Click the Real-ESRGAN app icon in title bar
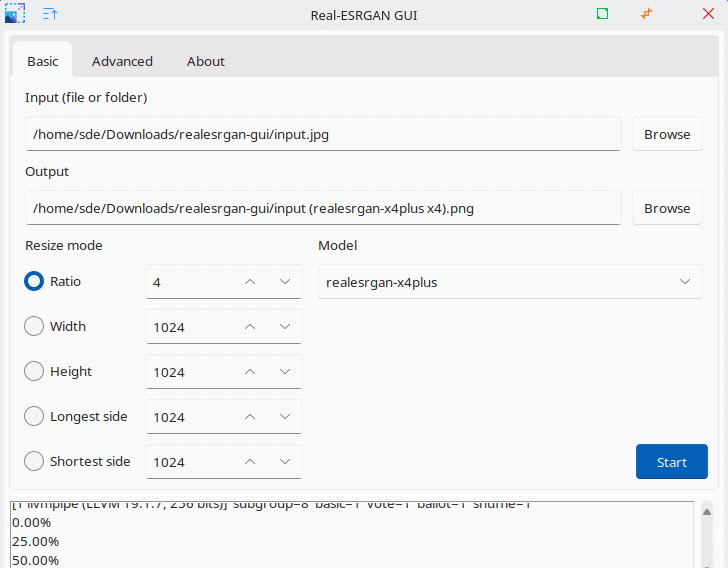Screen dimensions: 728x568 (x=15, y=13)
